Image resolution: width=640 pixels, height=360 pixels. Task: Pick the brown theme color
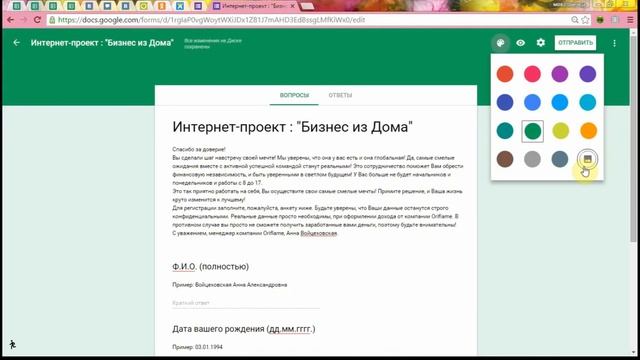point(505,159)
